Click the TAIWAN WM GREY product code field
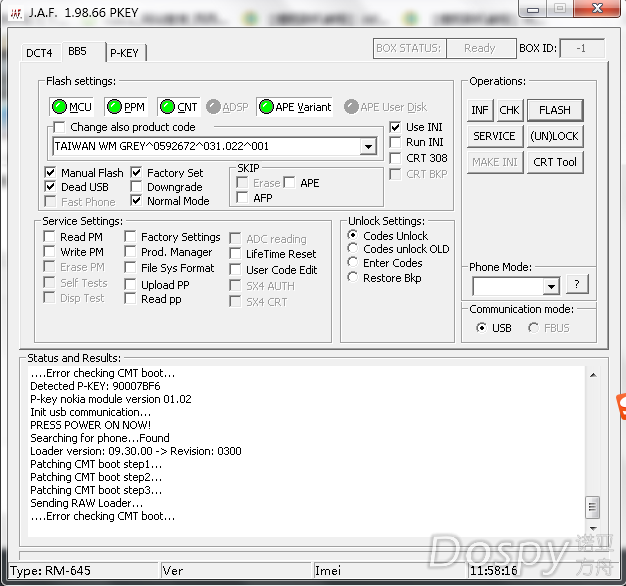The width and height of the screenshot is (626, 586). [x=207, y=146]
